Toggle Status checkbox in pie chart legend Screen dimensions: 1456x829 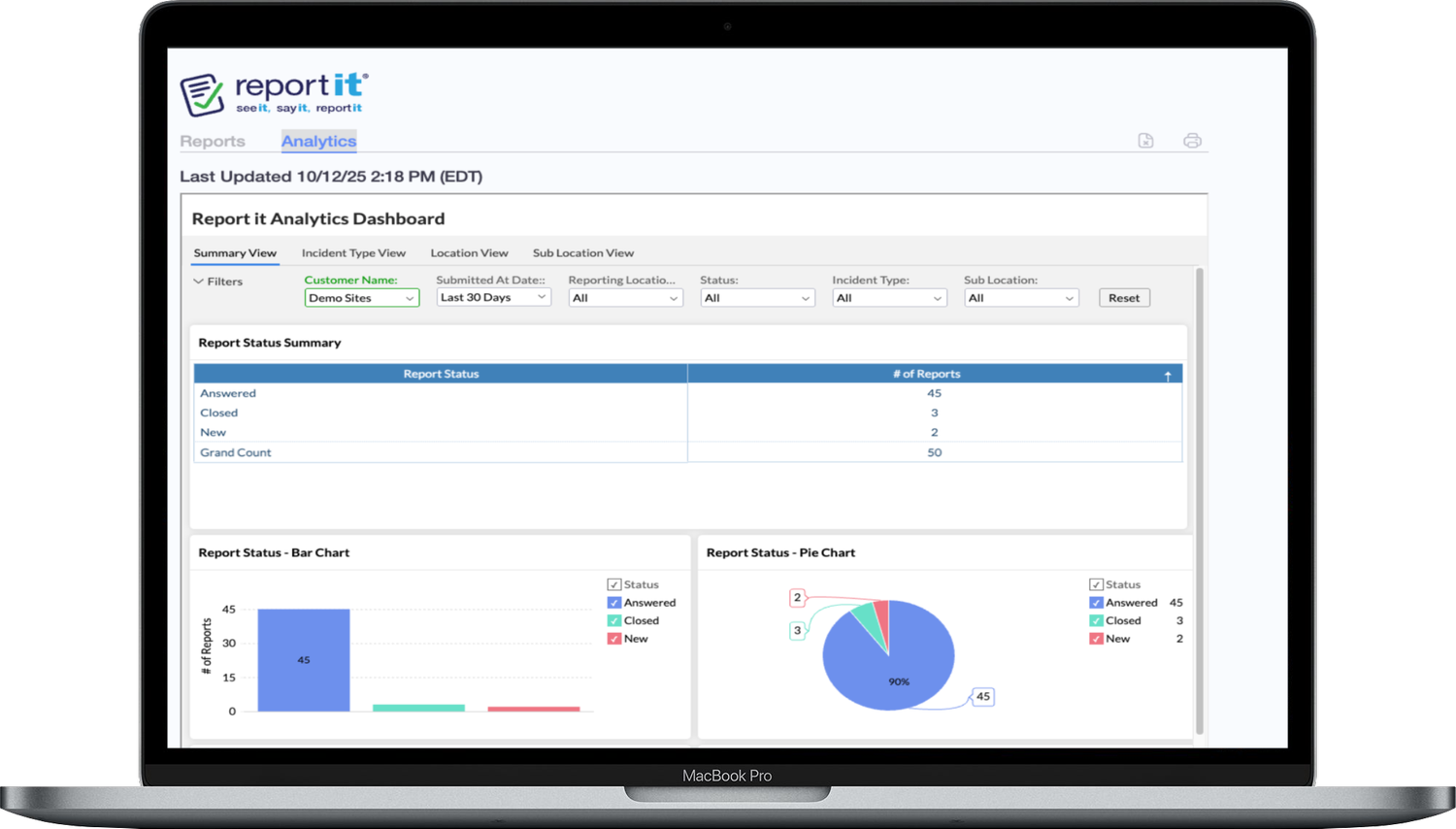coord(1096,584)
